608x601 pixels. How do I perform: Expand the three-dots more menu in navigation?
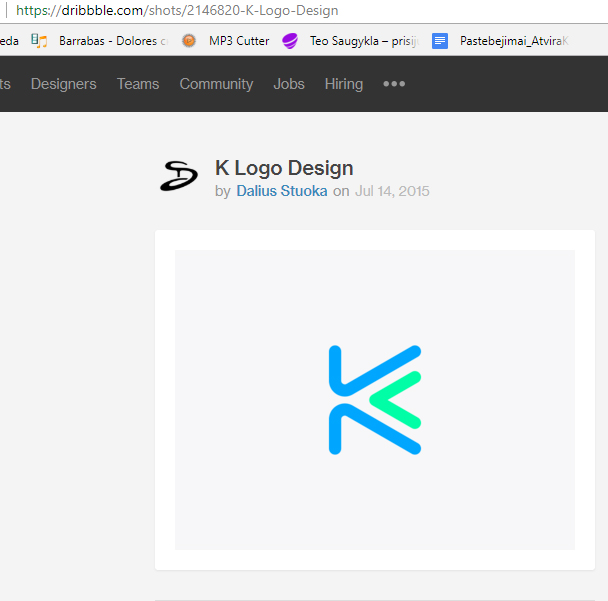[x=394, y=84]
